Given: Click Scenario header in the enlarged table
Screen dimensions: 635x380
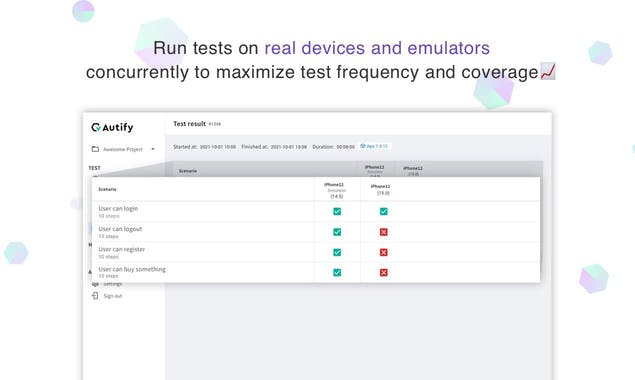Looking at the screenshot, I should click(107, 189).
